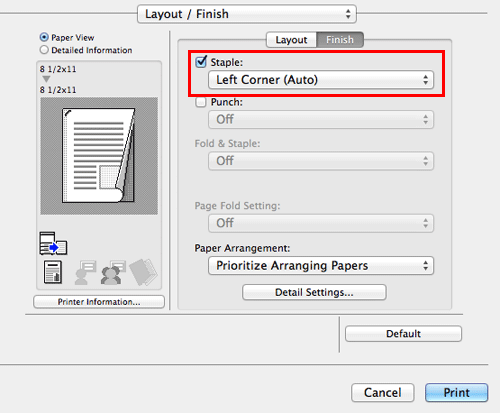Click the Default button
The width and height of the screenshot is (500, 413).
click(x=403, y=334)
